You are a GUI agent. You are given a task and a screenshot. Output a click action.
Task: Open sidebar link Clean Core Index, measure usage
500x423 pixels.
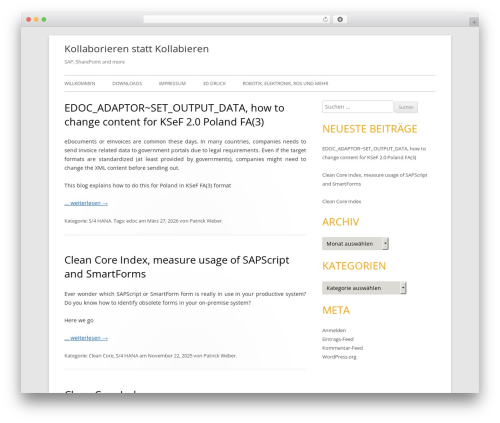[x=375, y=179]
